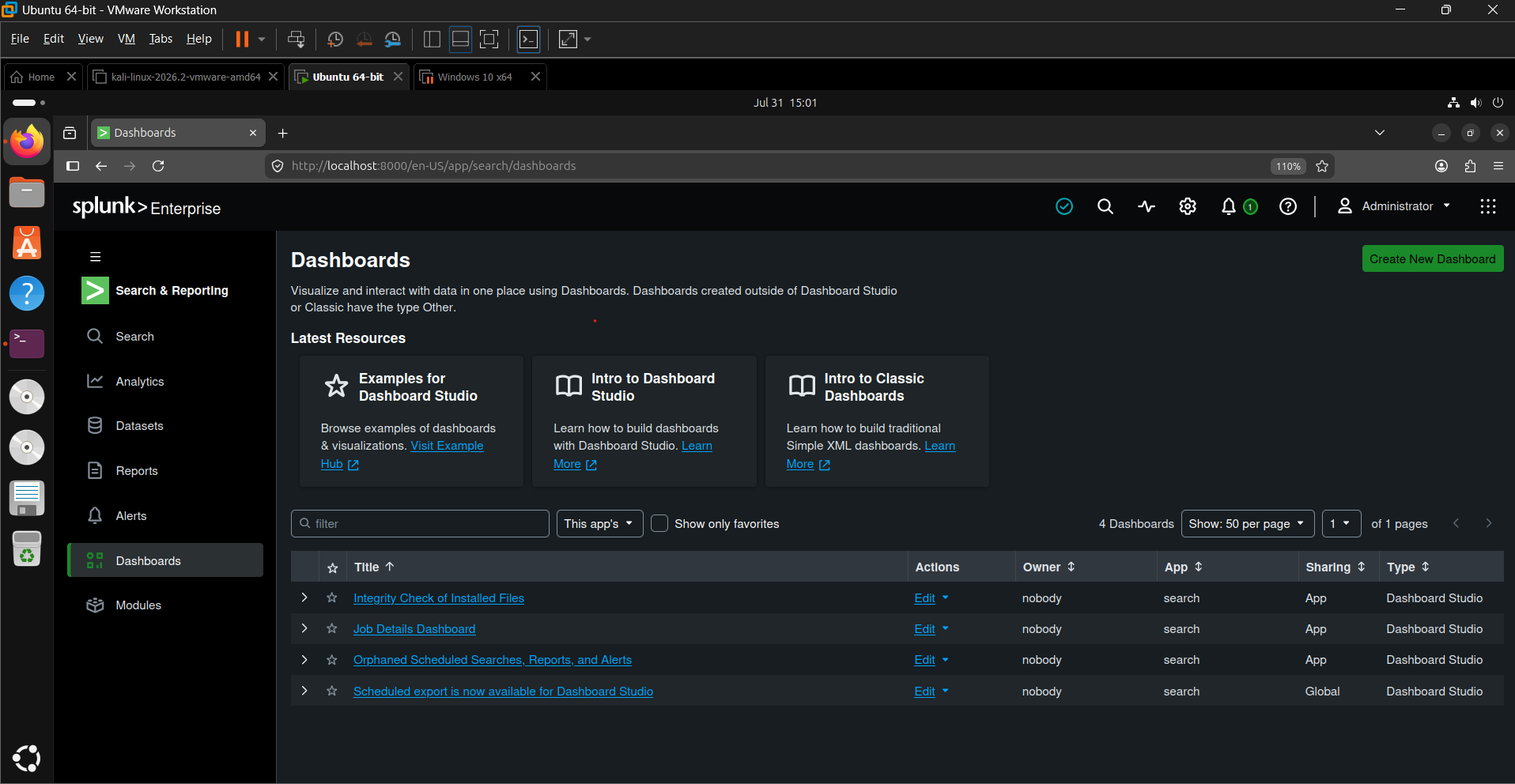Open Files from Ubuntu dock
1515x784 pixels.
[x=27, y=193]
